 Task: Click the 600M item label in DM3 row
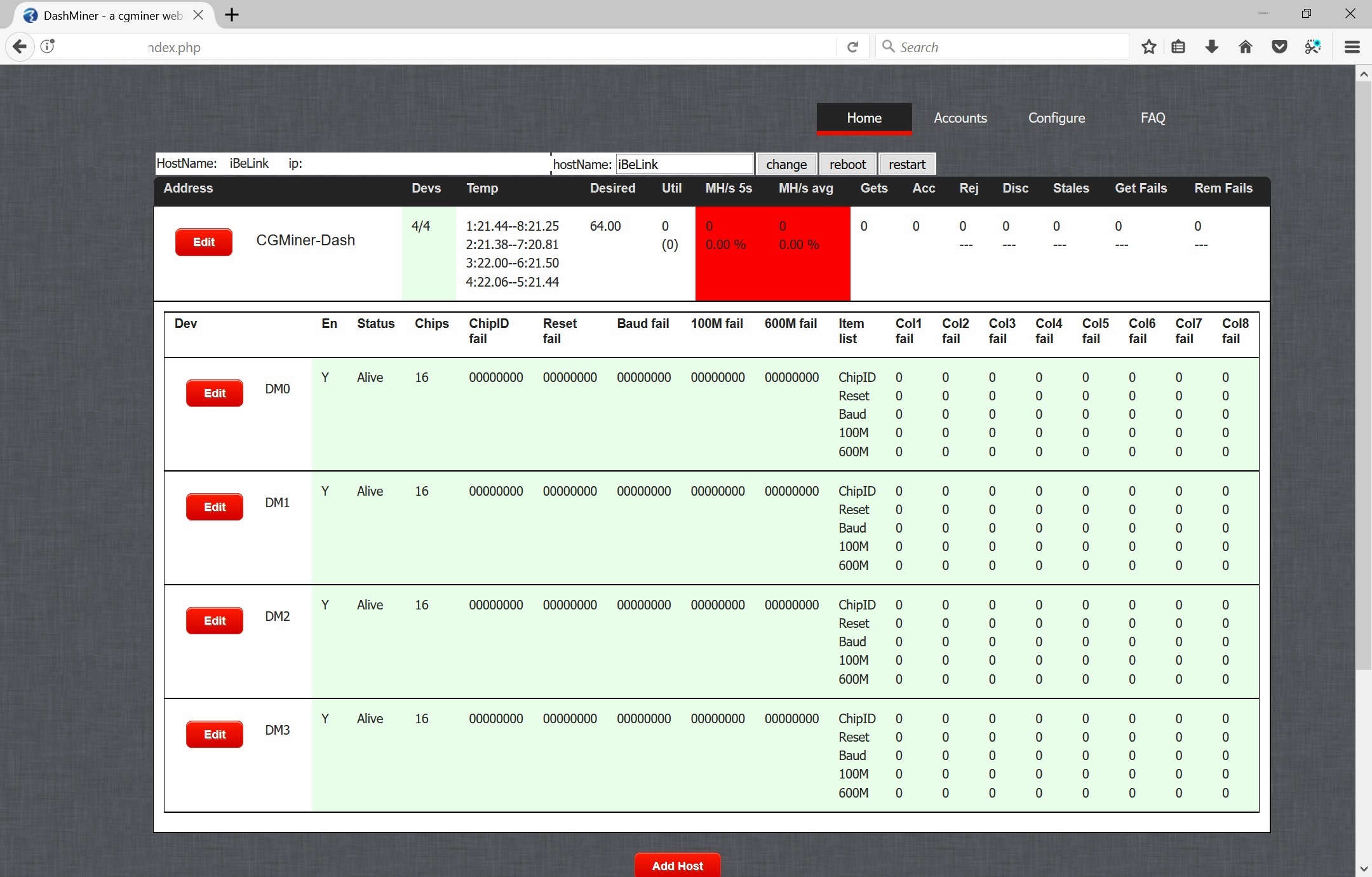point(854,793)
